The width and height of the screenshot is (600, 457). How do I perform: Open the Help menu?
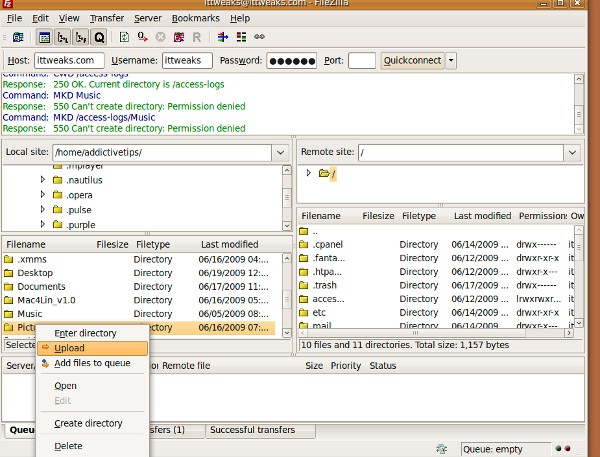[x=240, y=18]
